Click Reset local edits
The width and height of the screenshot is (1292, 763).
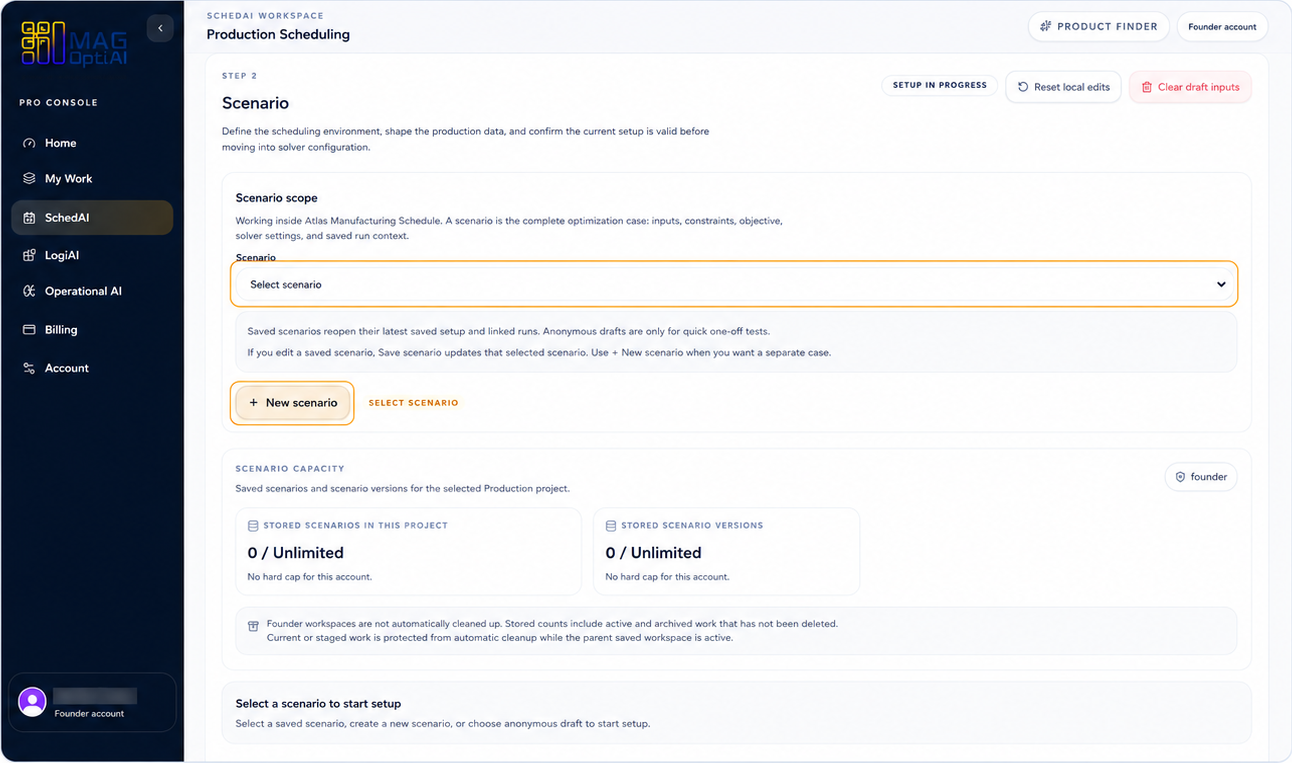pyautogui.click(x=1063, y=87)
